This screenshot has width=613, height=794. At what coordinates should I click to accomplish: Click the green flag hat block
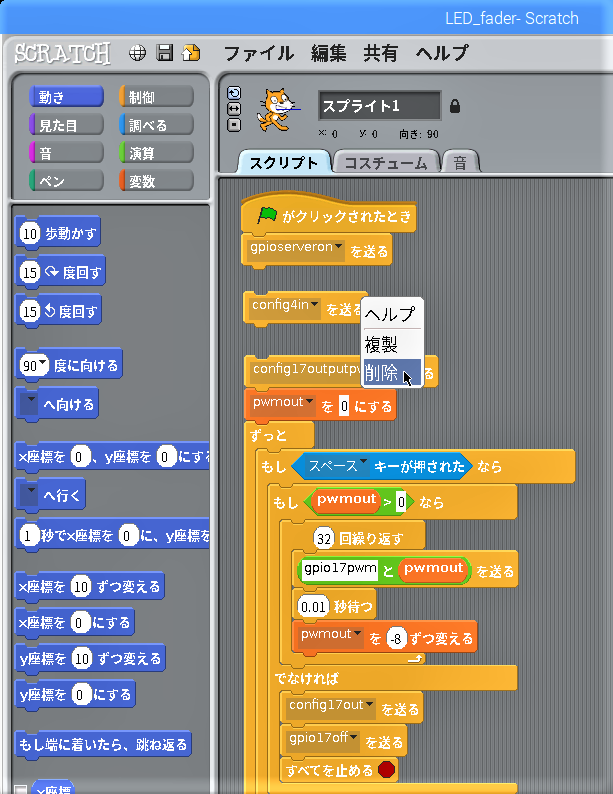(329, 216)
